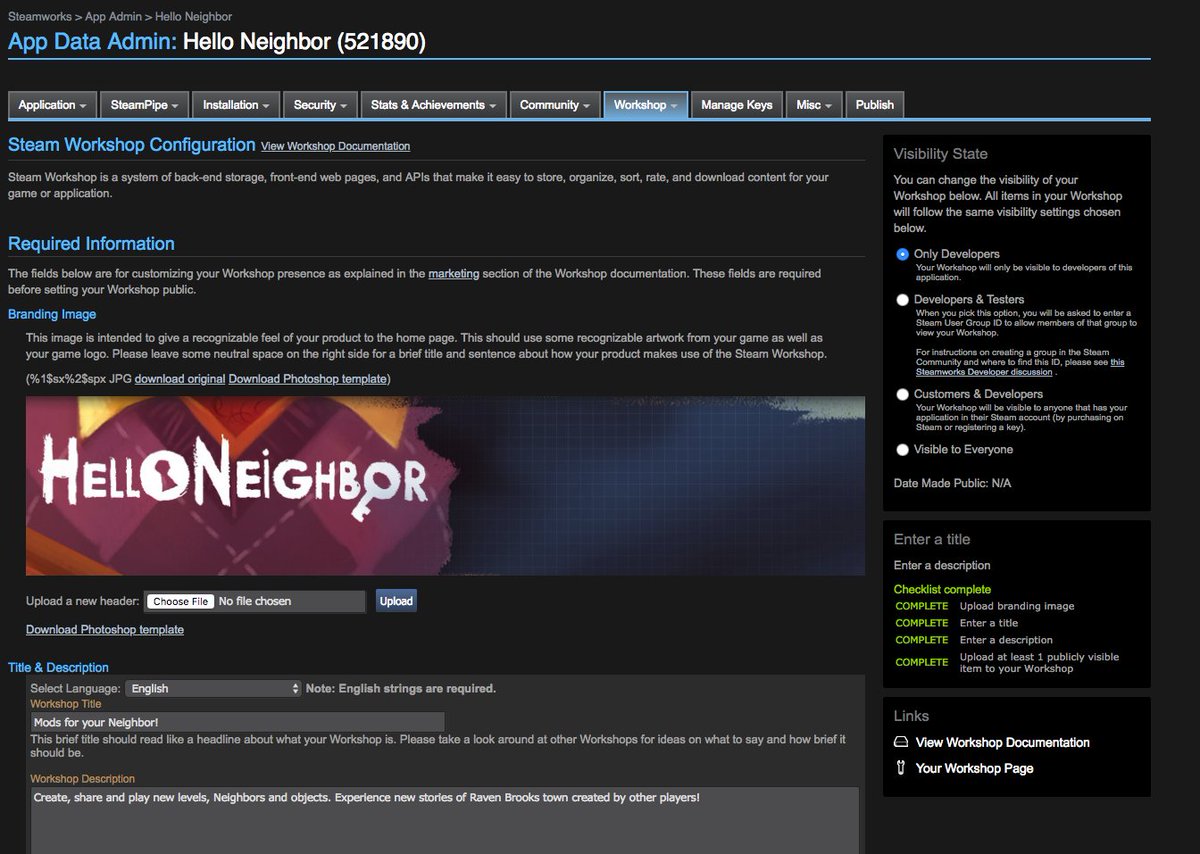
Task: Click the 'Branding Image' section heading
Action: point(52,314)
